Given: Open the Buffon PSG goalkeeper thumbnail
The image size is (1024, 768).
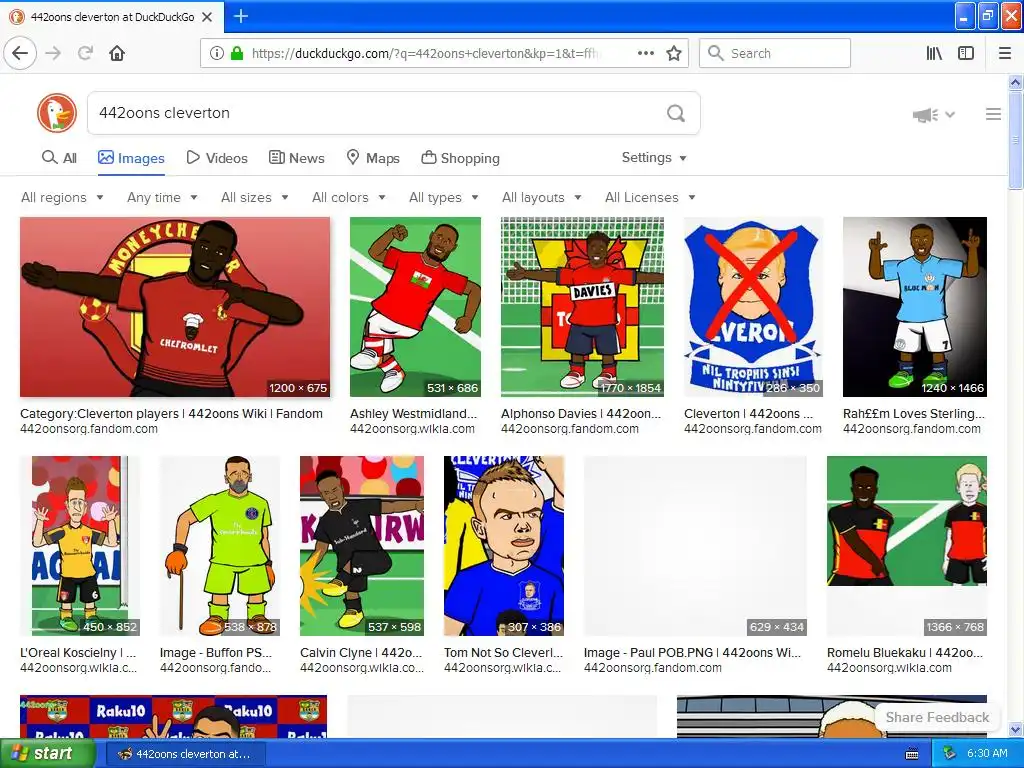Looking at the screenshot, I should 219,546.
